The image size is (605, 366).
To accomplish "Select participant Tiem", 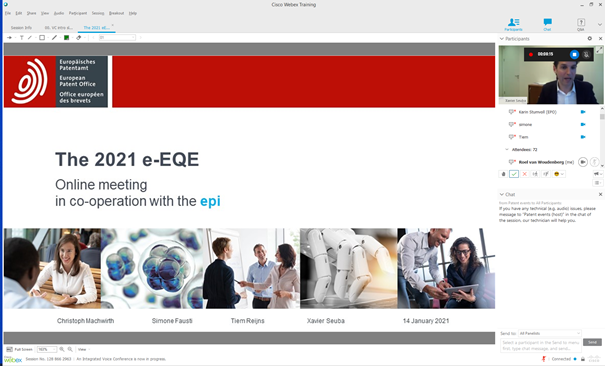I will (523, 137).
